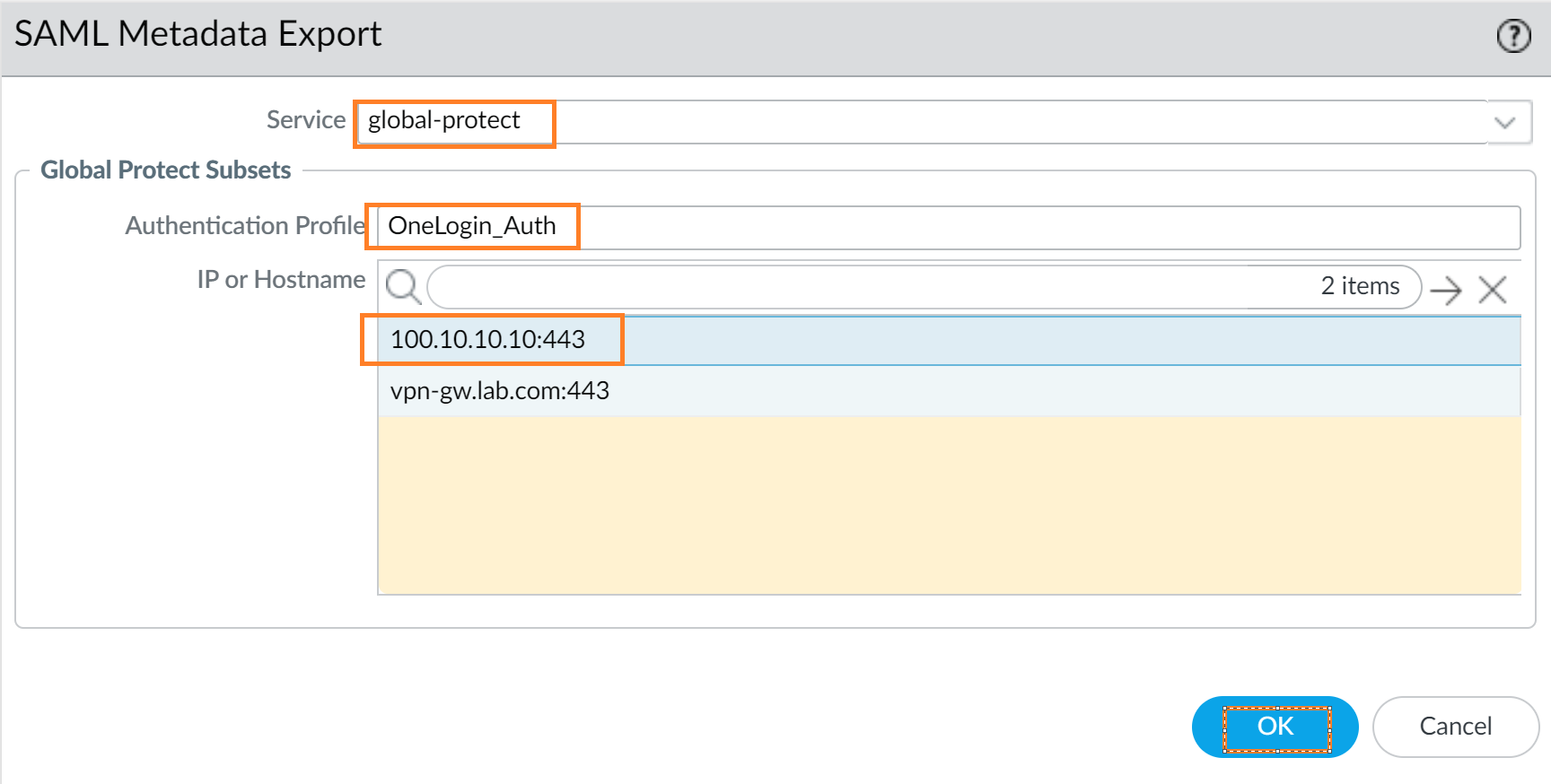Click the IP or Hostname label
Viewport: 1551px width, 784px height.
click(x=281, y=280)
